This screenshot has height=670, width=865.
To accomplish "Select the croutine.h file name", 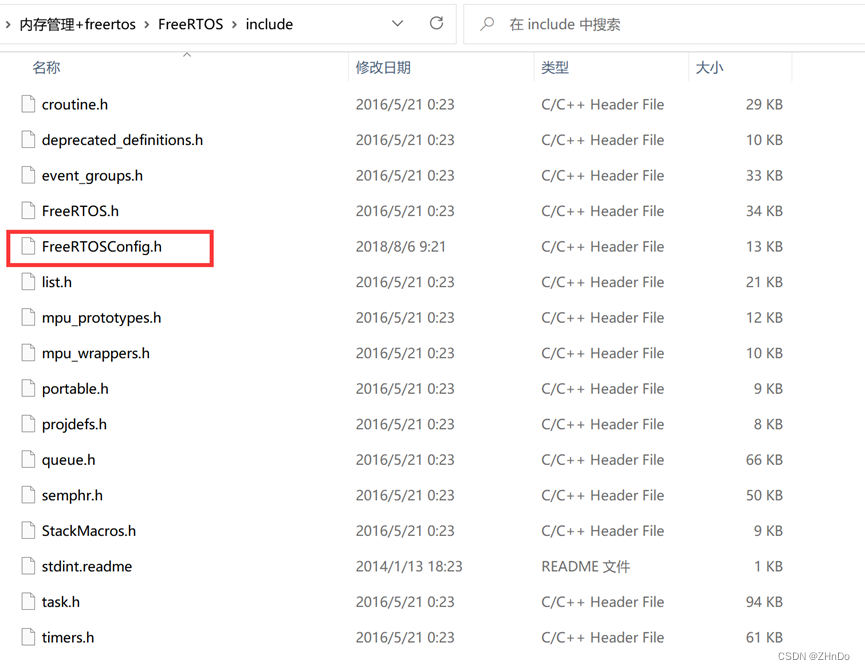I will 75,104.
